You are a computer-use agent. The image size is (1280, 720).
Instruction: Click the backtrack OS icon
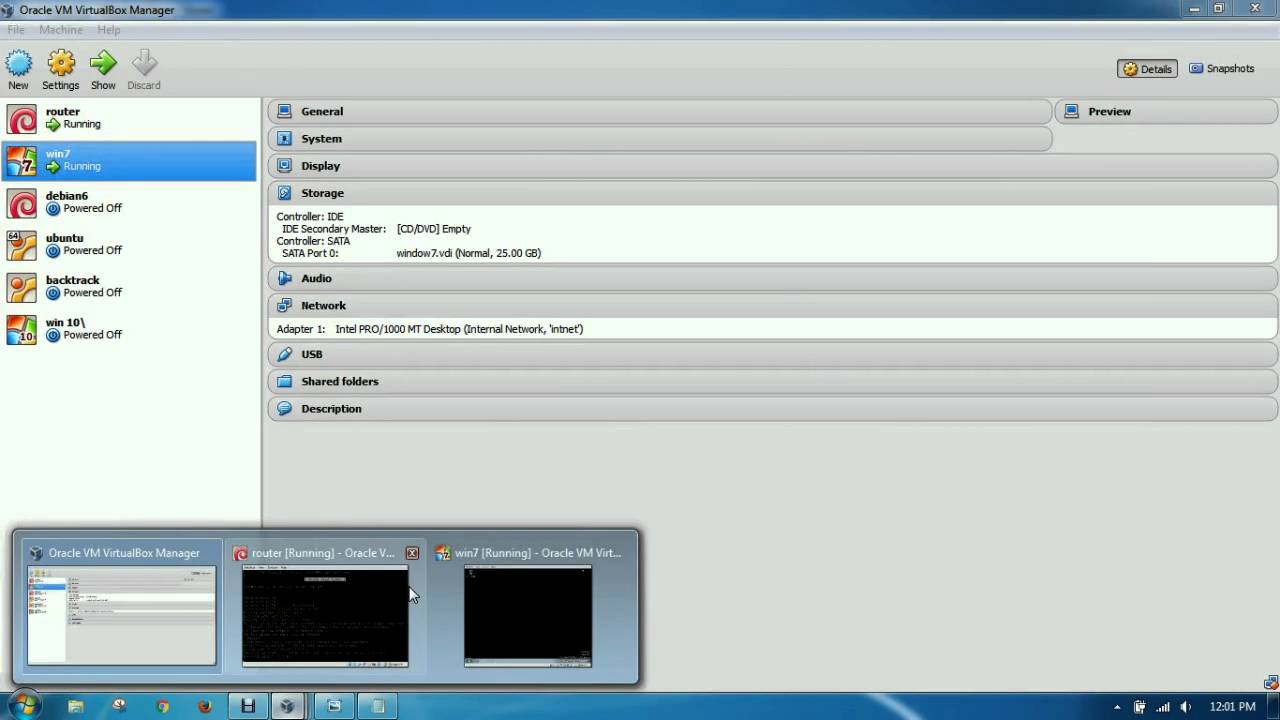click(22, 287)
